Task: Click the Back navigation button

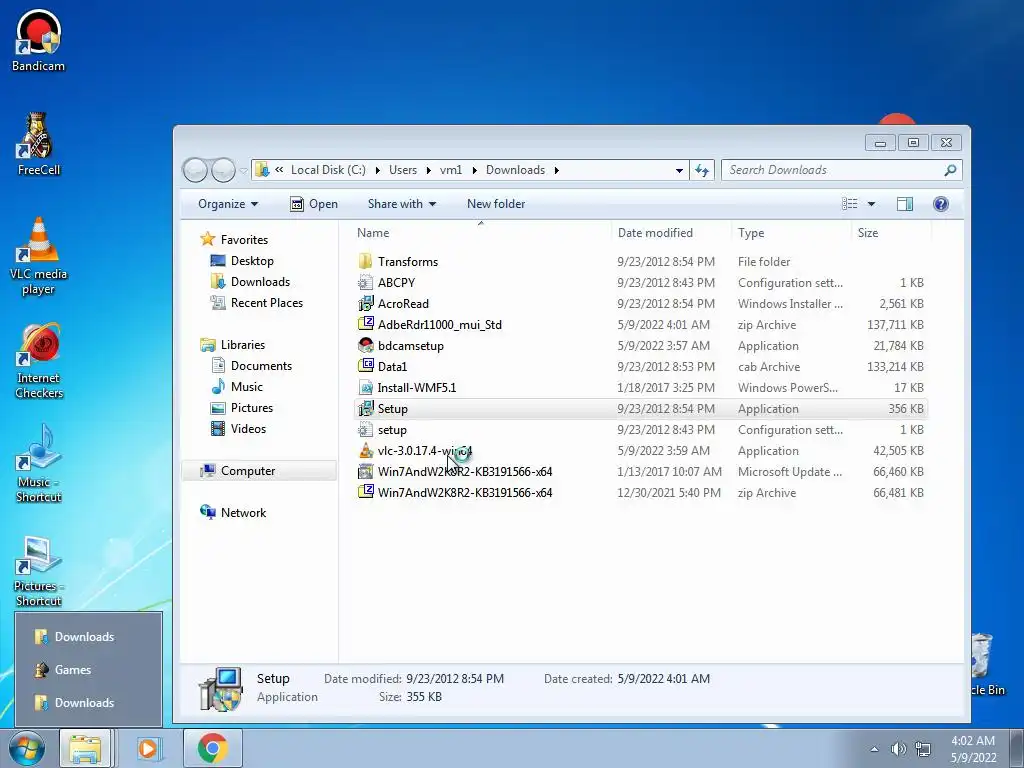Action: (x=195, y=170)
